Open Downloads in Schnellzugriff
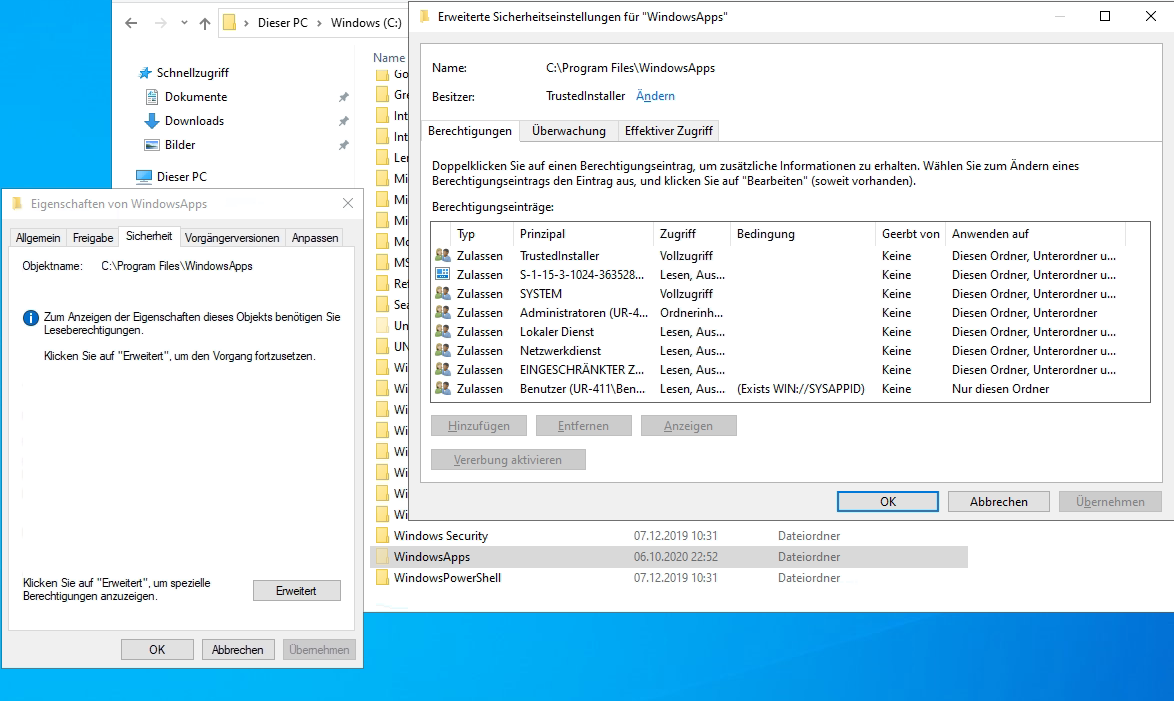Viewport: 1174px width, 701px height. [194, 121]
